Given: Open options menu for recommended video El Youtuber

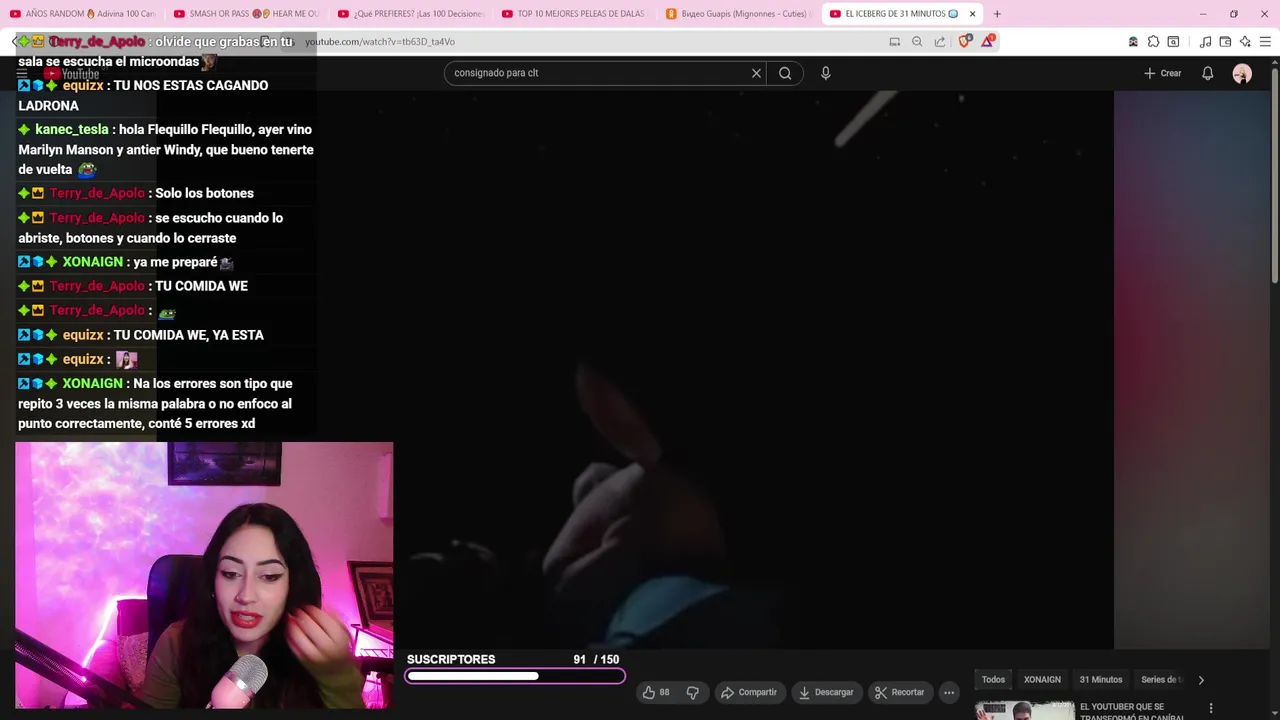Looking at the screenshot, I should (x=1211, y=708).
